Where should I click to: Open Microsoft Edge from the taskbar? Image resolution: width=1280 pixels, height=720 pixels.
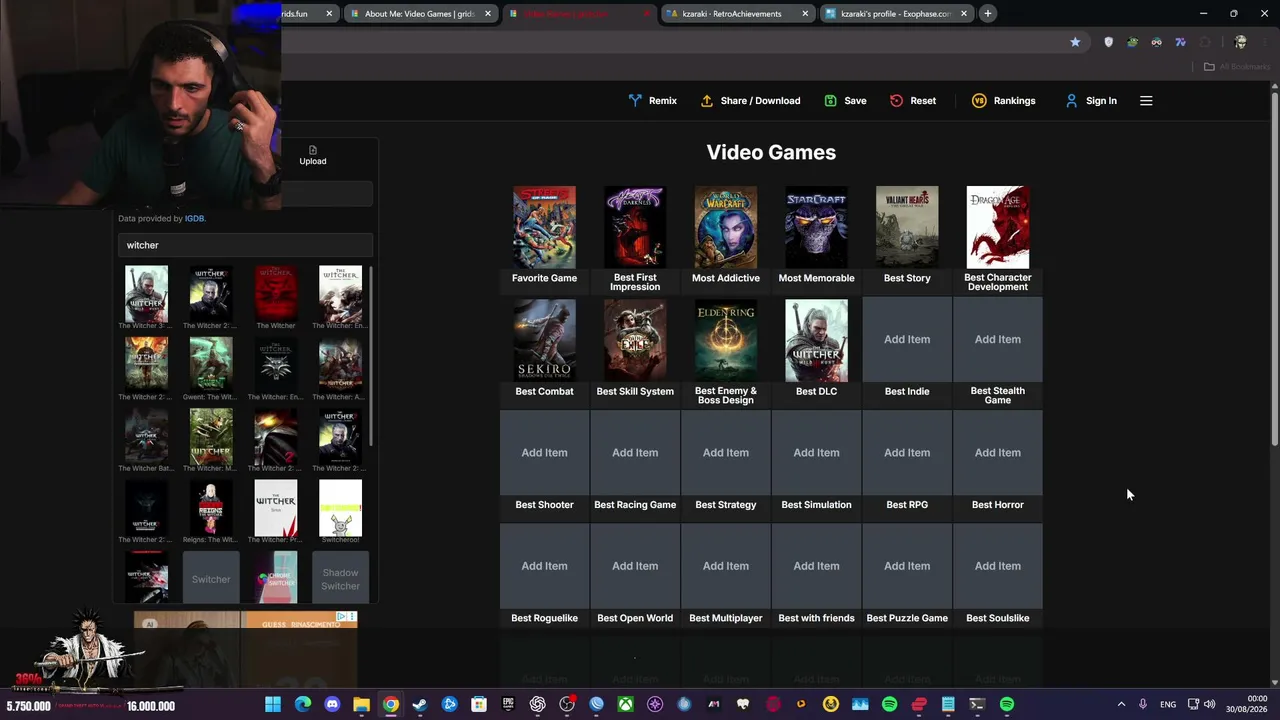tap(303, 705)
